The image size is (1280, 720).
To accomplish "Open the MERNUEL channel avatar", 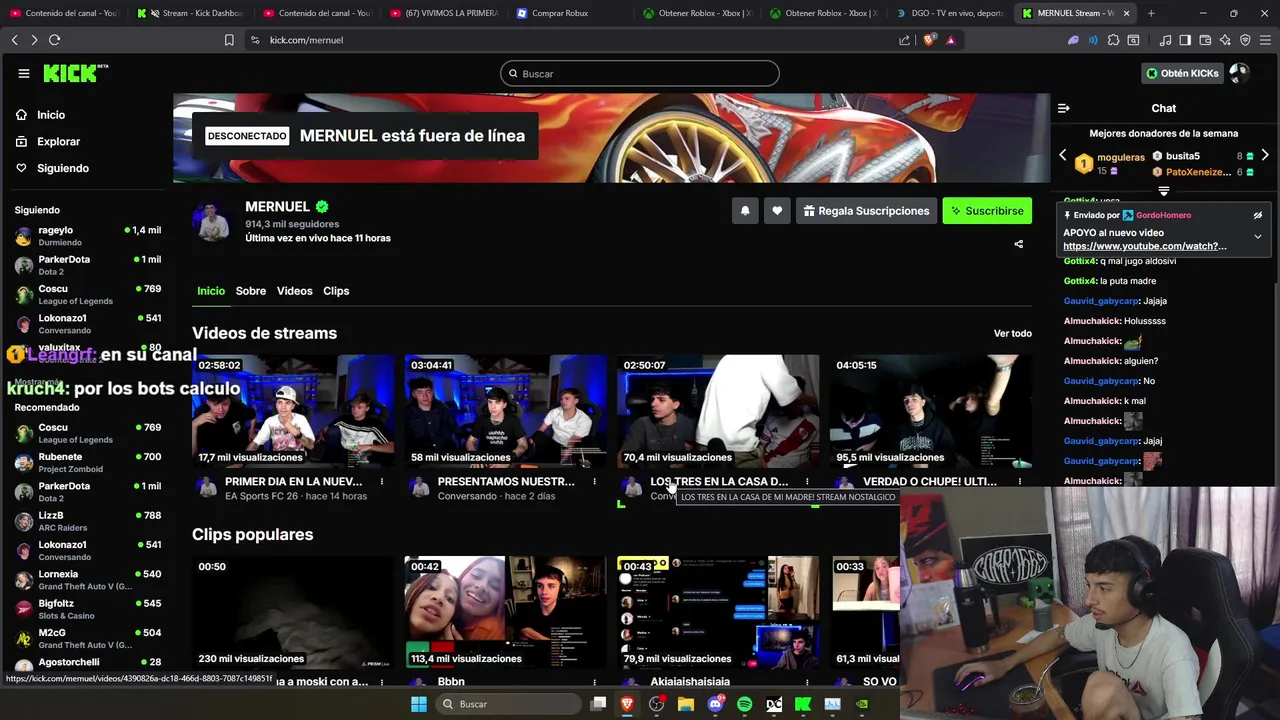I will 212,222.
